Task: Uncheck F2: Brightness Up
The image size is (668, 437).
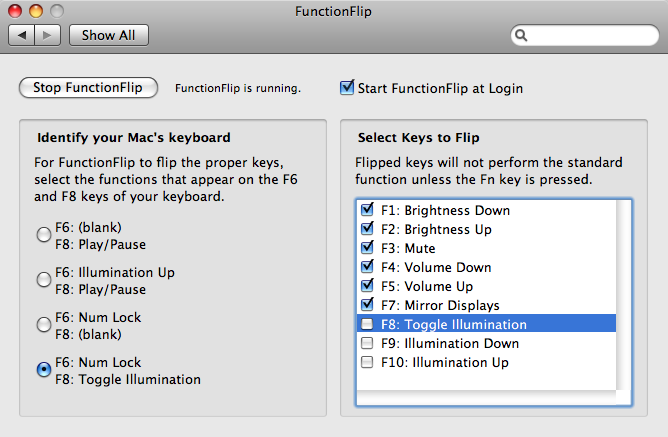Action: [x=367, y=230]
